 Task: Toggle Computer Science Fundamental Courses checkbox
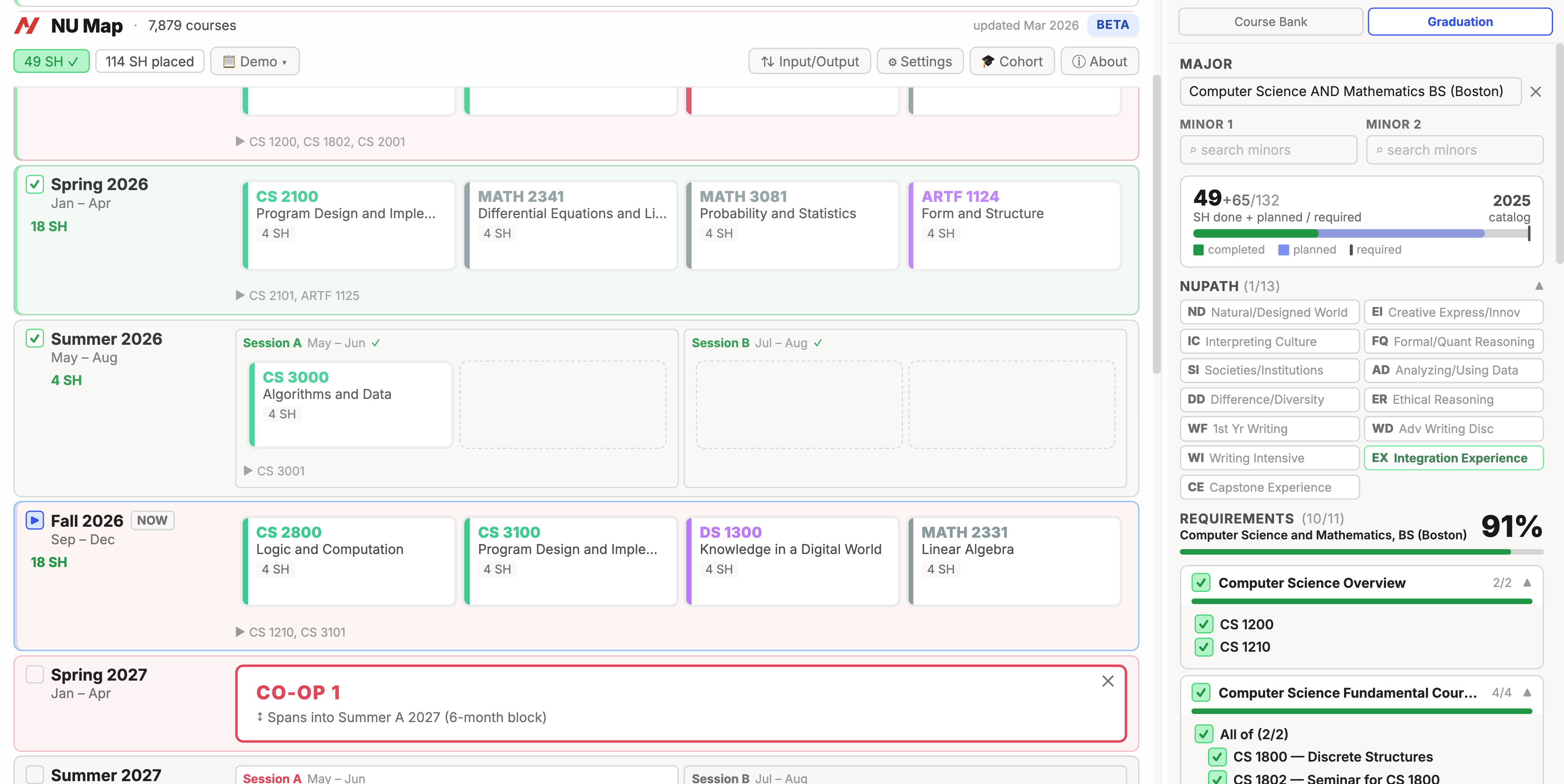1200,692
